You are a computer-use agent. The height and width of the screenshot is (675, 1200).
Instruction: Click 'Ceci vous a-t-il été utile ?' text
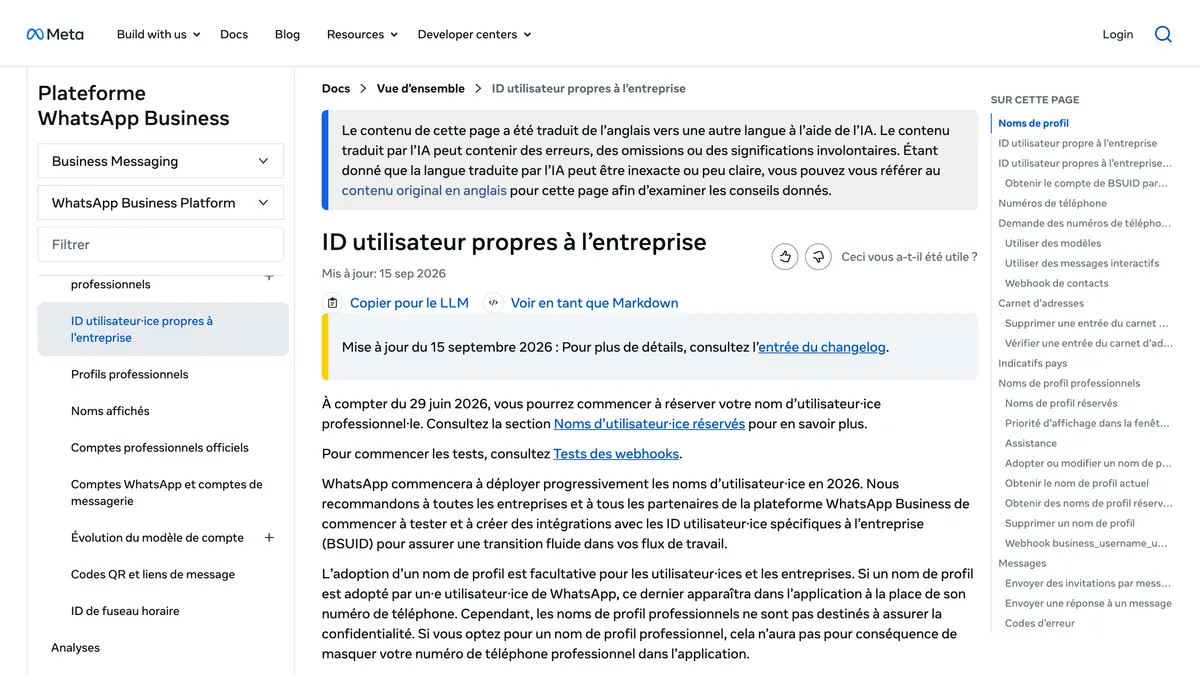(909, 257)
